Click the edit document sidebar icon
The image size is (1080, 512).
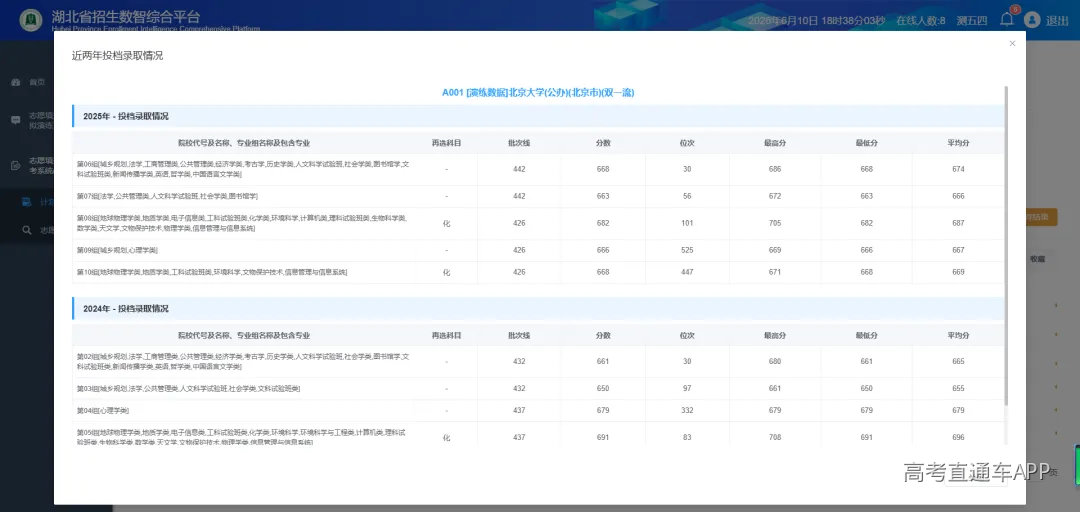(16, 165)
